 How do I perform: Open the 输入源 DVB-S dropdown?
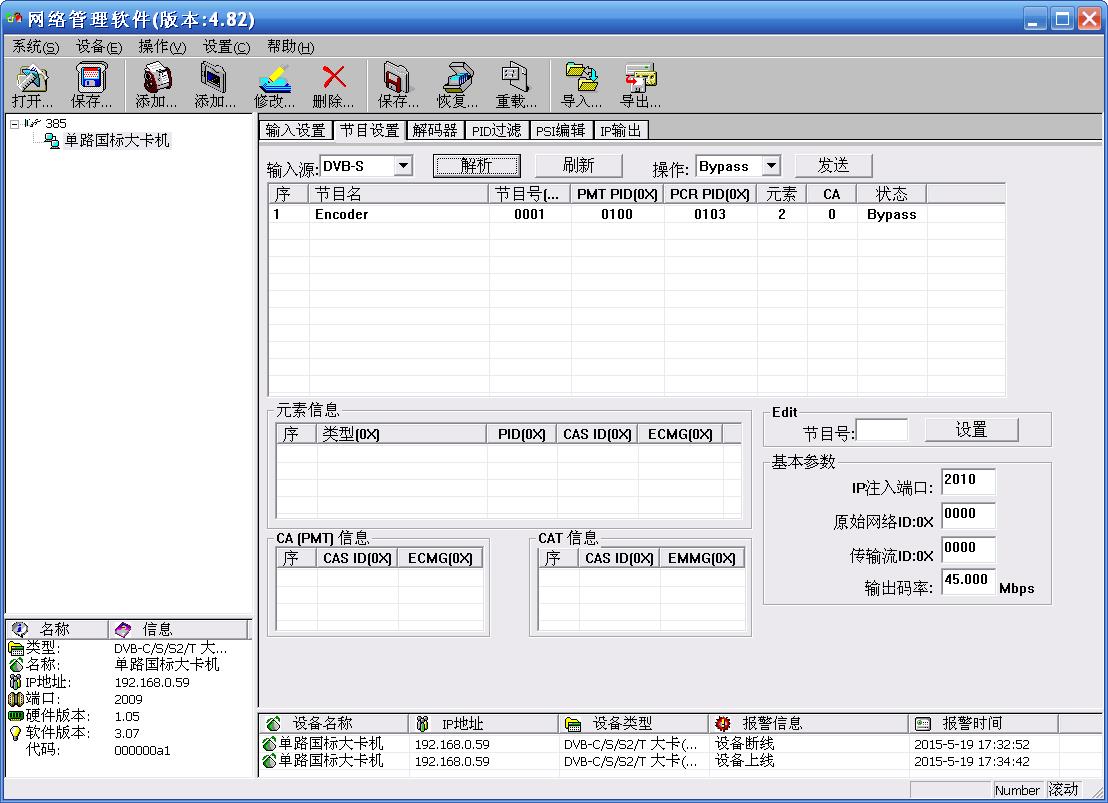point(403,166)
